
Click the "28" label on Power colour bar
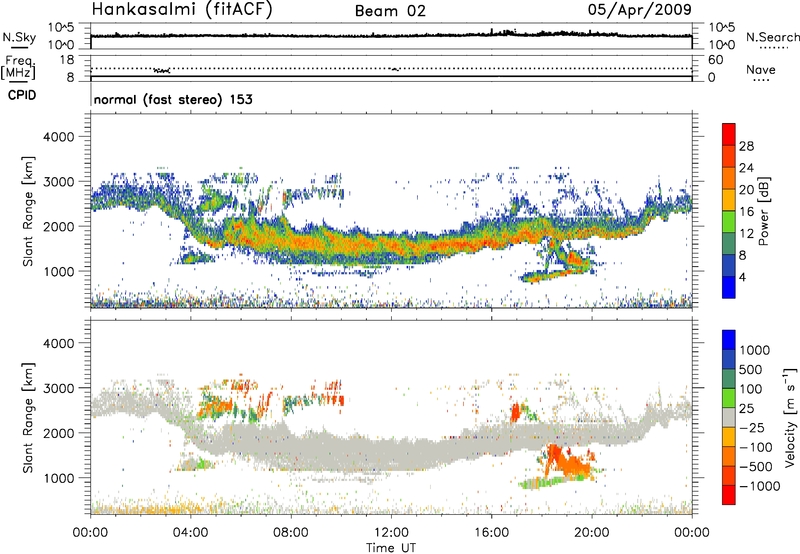click(x=746, y=146)
